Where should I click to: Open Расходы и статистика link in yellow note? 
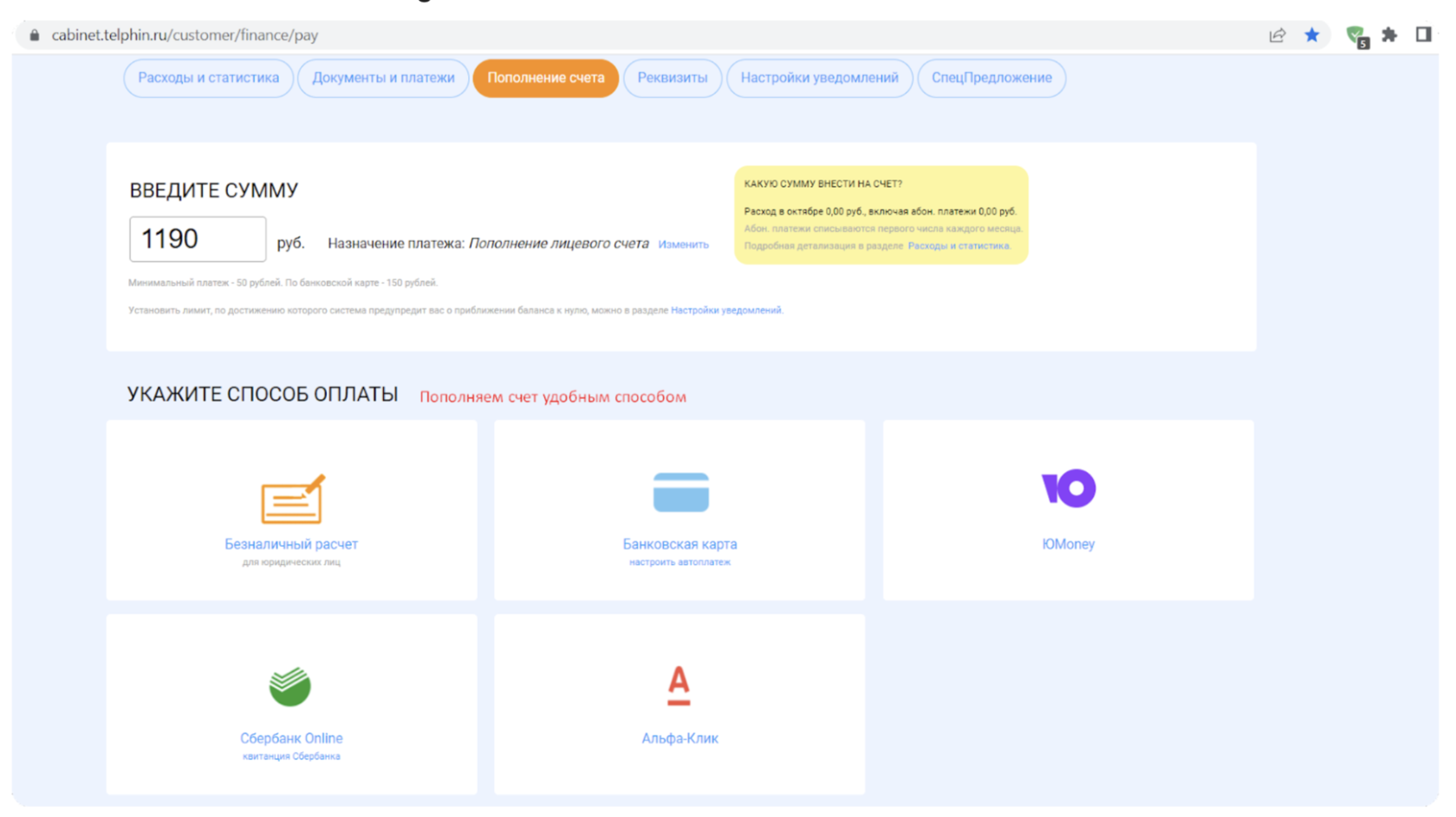click(x=958, y=246)
